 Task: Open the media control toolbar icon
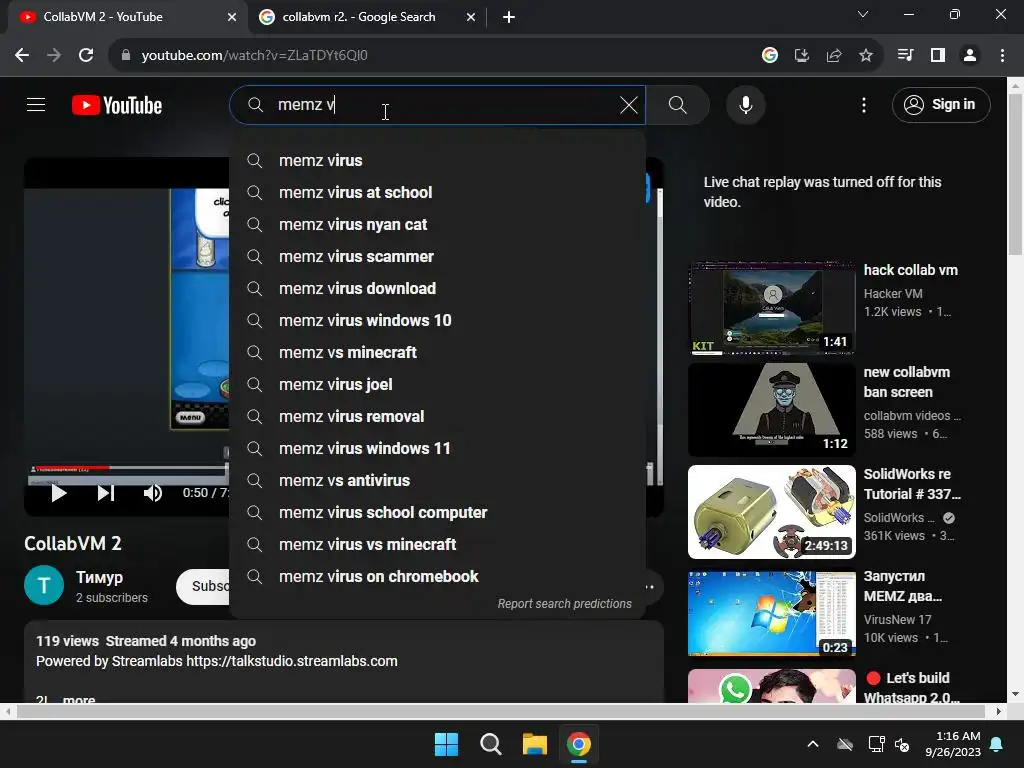coord(905,56)
